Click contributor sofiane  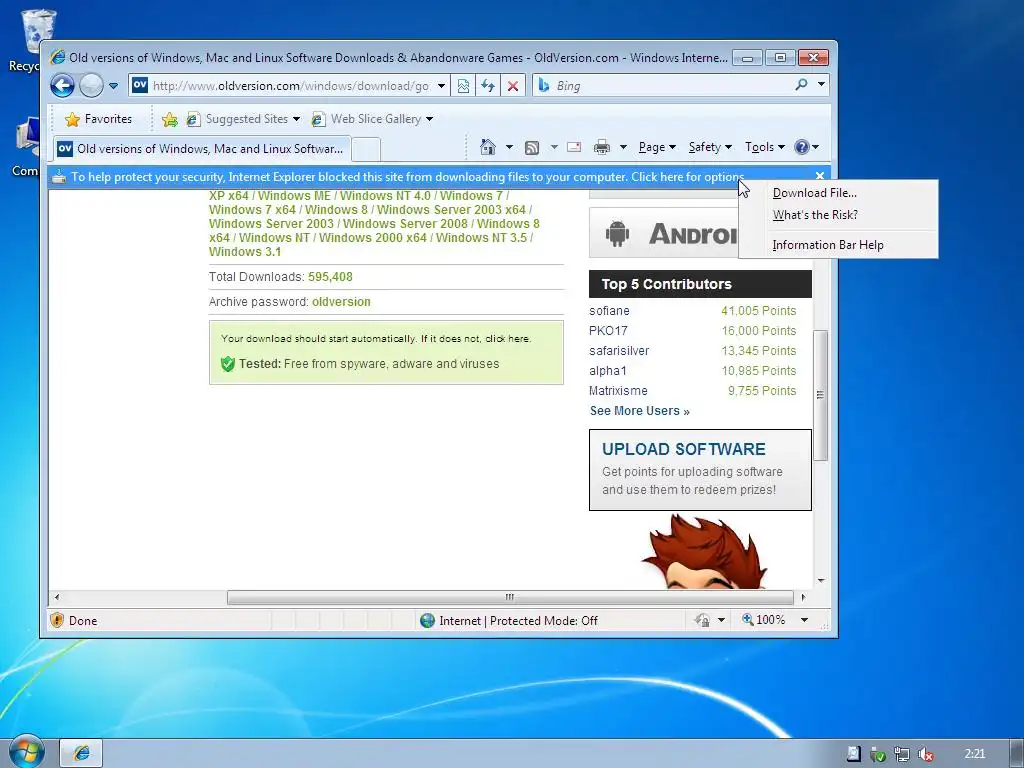pos(609,311)
